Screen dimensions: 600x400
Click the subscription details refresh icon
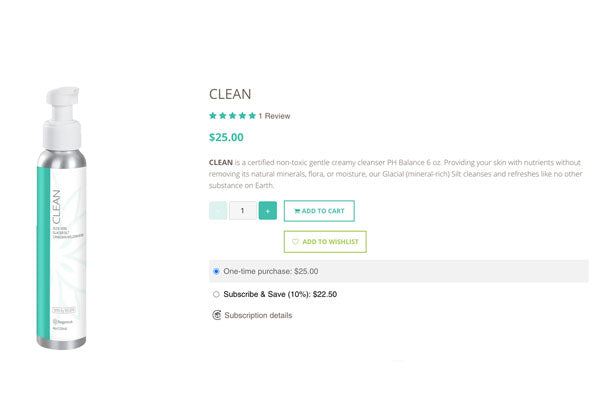(217, 315)
